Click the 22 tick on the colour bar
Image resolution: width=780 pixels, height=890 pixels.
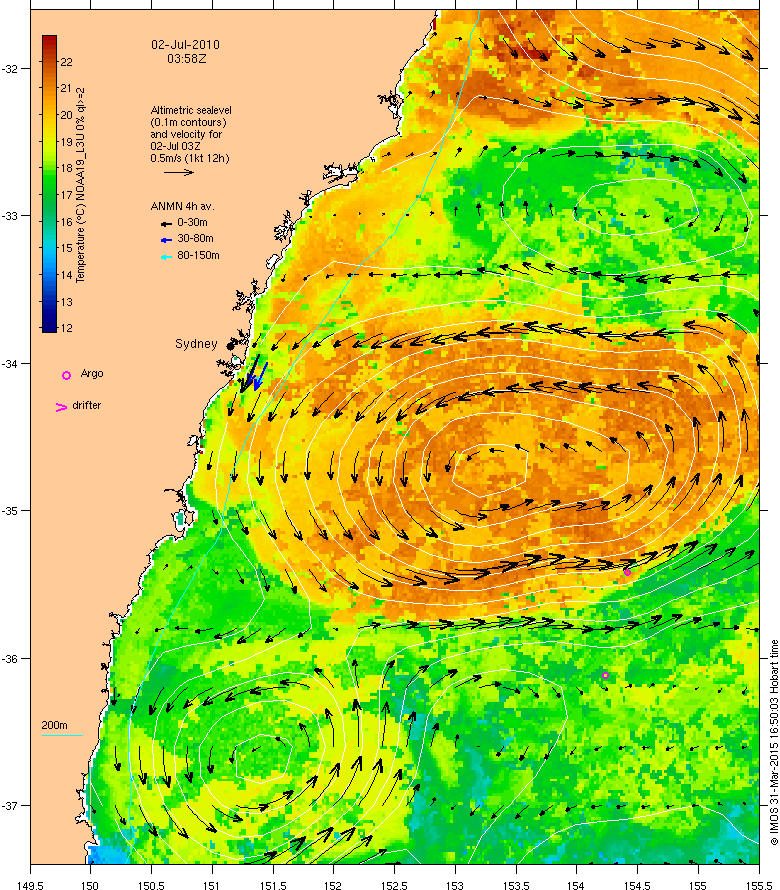66,62
